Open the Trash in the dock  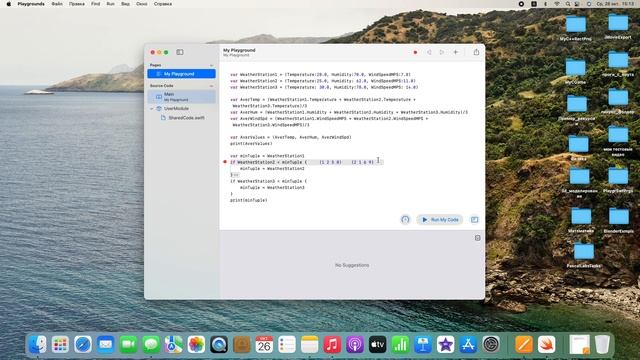pos(602,344)
